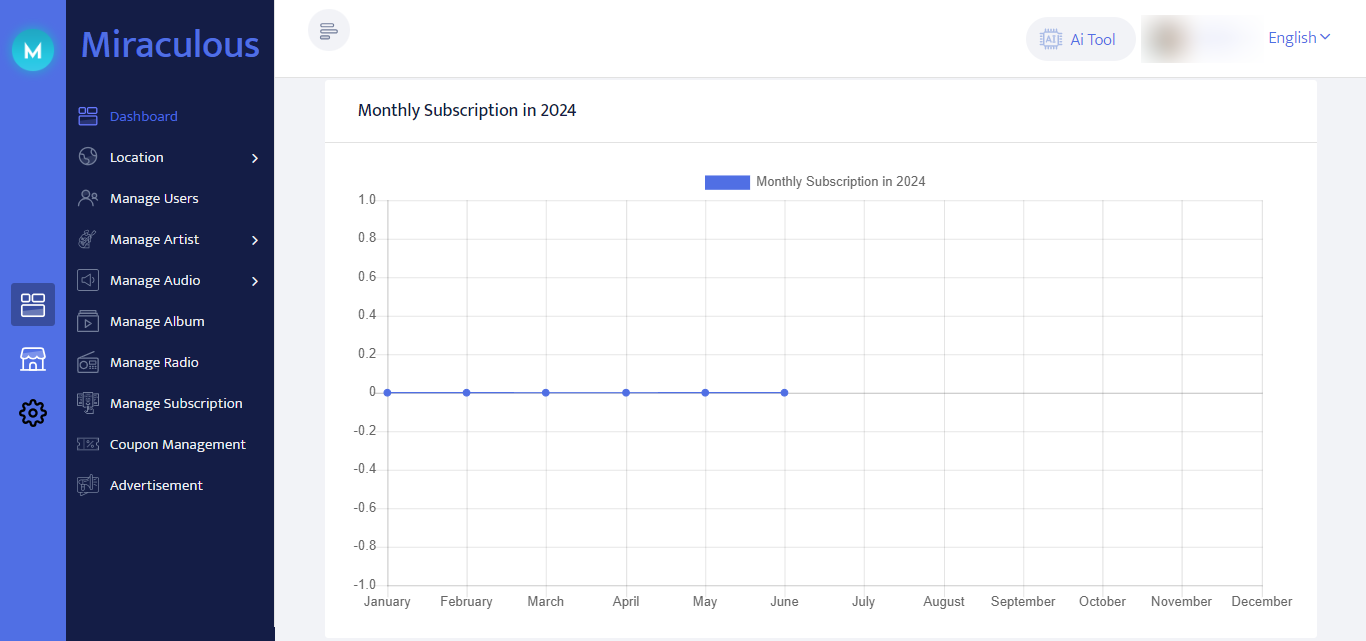Click the Miraculous brand title link
The image size is (1366, 641).
pos(170,45)
